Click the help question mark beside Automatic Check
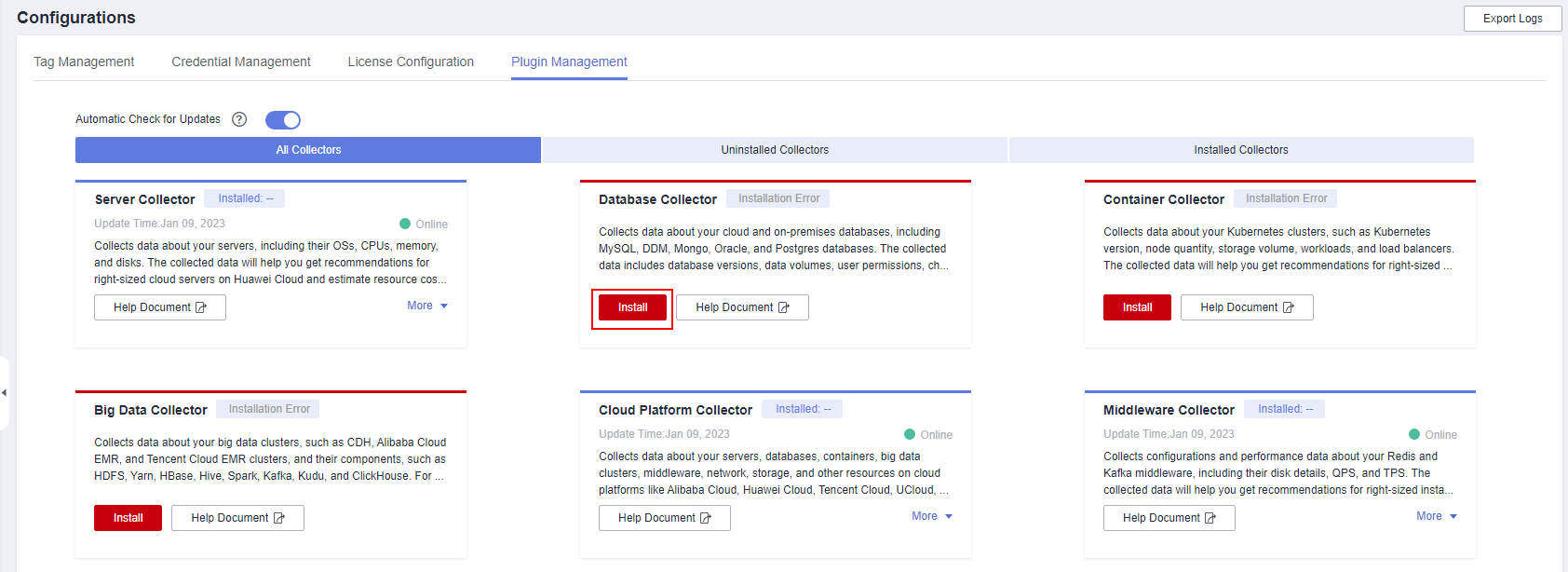This screenshot has height=572, width=1568. pyautogui.click(x=239, y=119)
